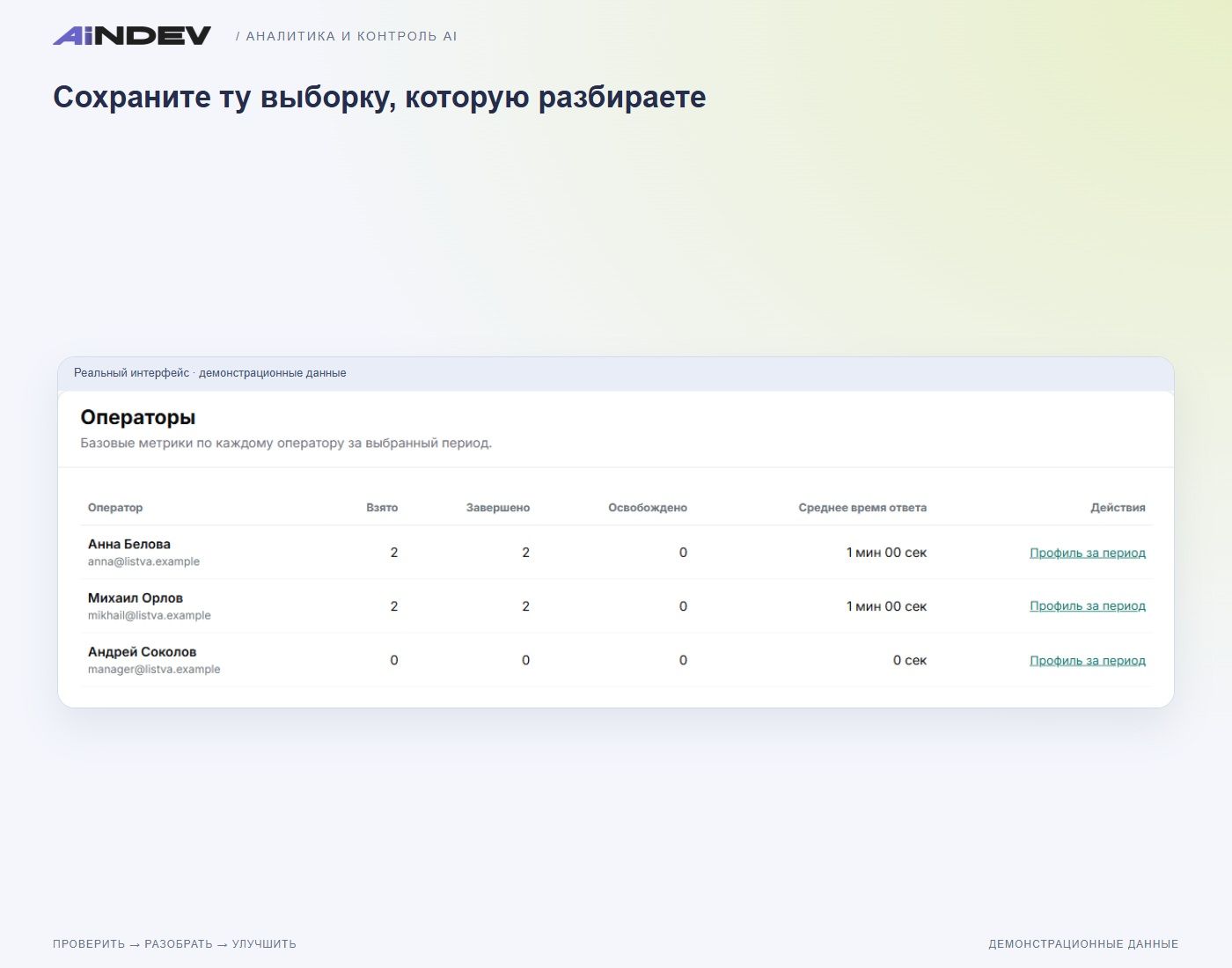Click the AINDEV logo
Viewport: 1232px width, 968px height.
[132, 35]
